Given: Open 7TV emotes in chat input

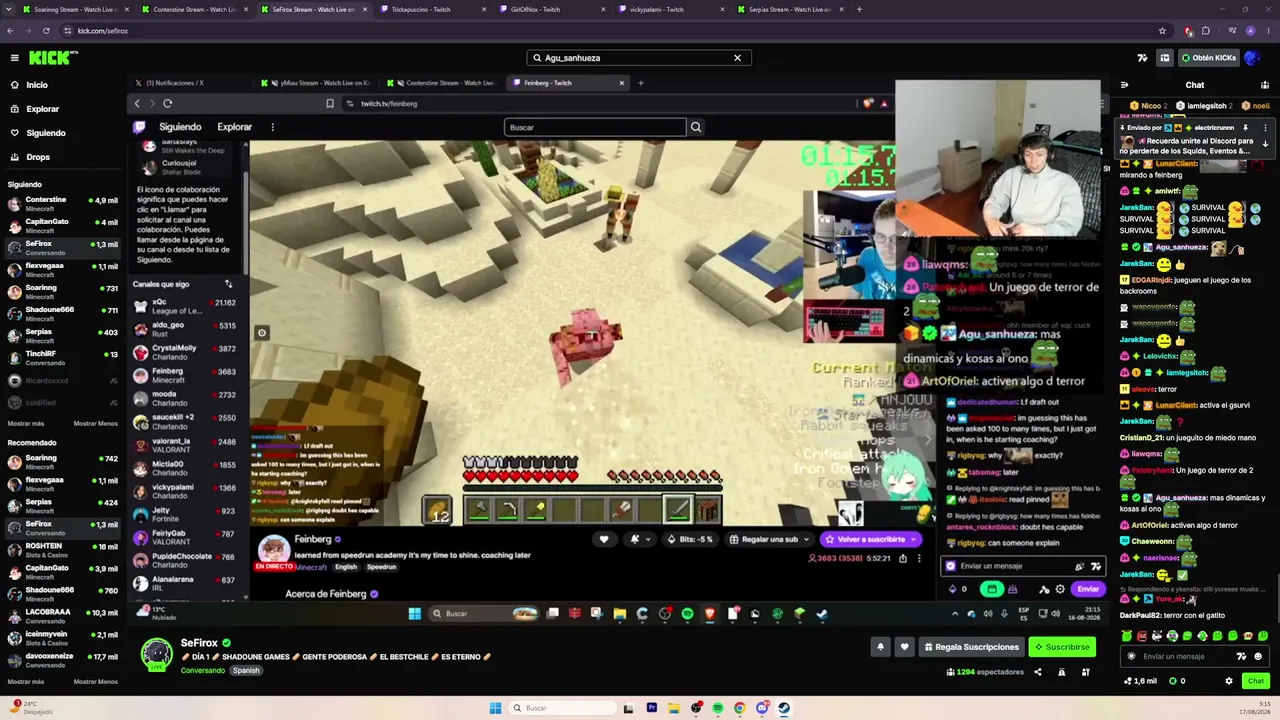Looking at the screenshot, I should click(1242, 656).
